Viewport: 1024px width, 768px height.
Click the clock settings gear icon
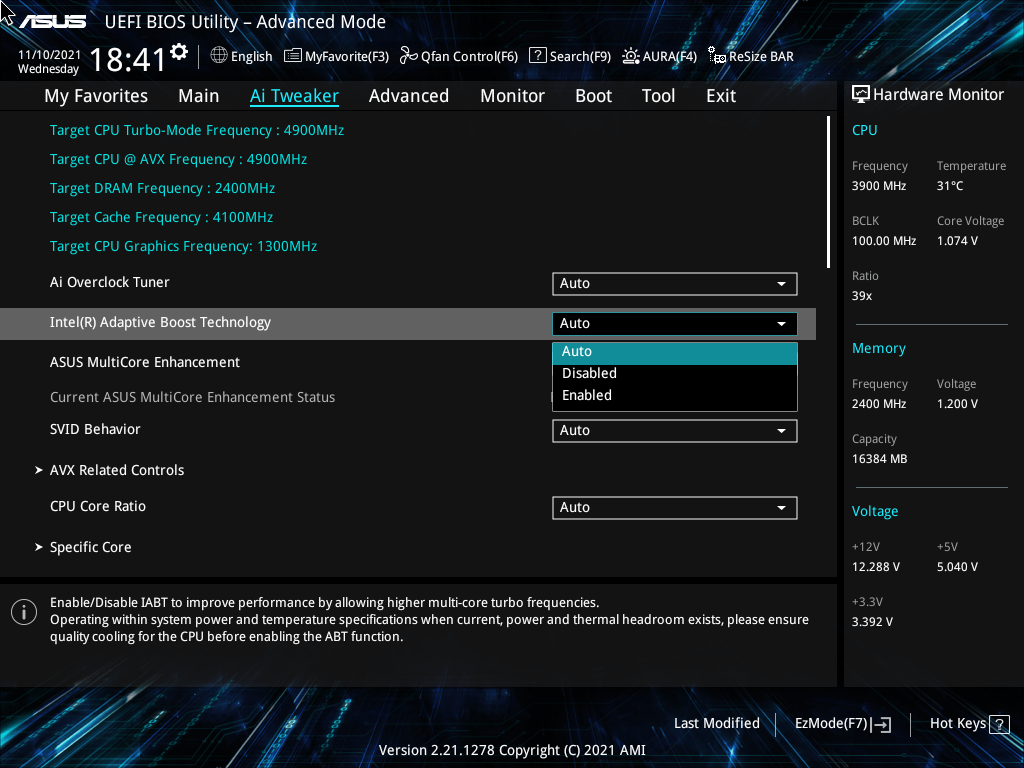(179, 51)
